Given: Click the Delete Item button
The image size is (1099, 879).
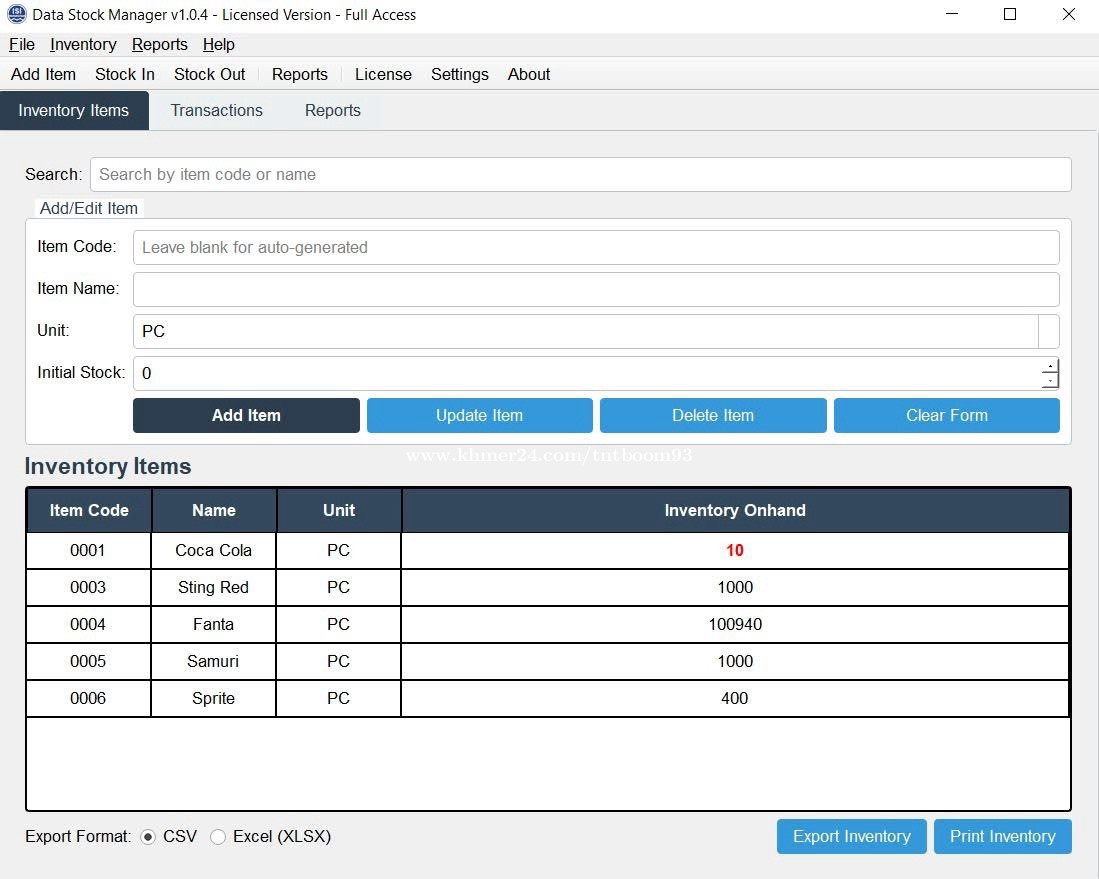Looking at the screenshot, I should click(x=713, y=416).
